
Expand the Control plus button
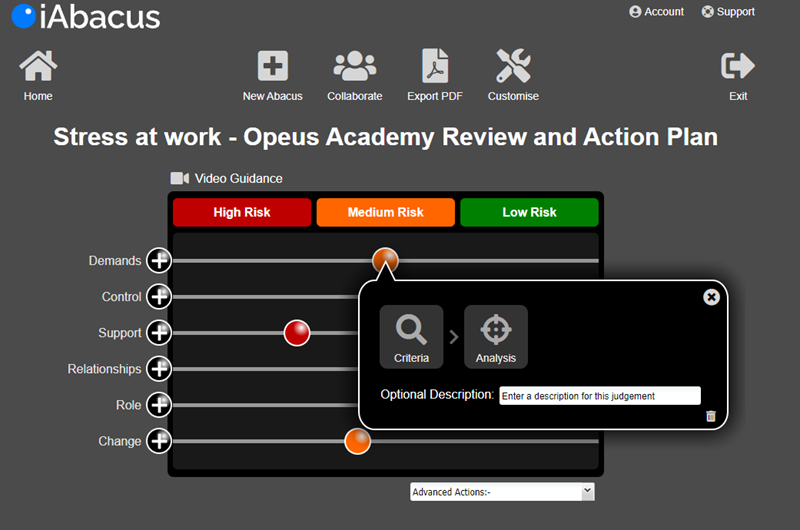159,297
